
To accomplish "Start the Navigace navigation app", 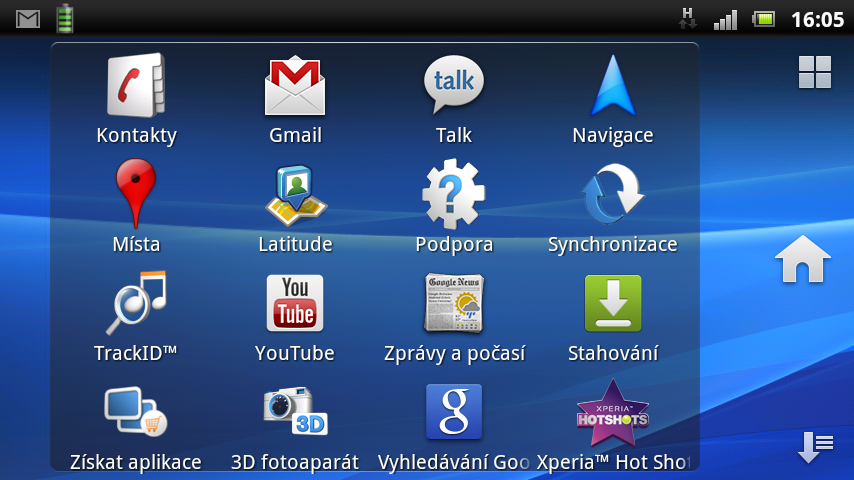I will [613, 99].
